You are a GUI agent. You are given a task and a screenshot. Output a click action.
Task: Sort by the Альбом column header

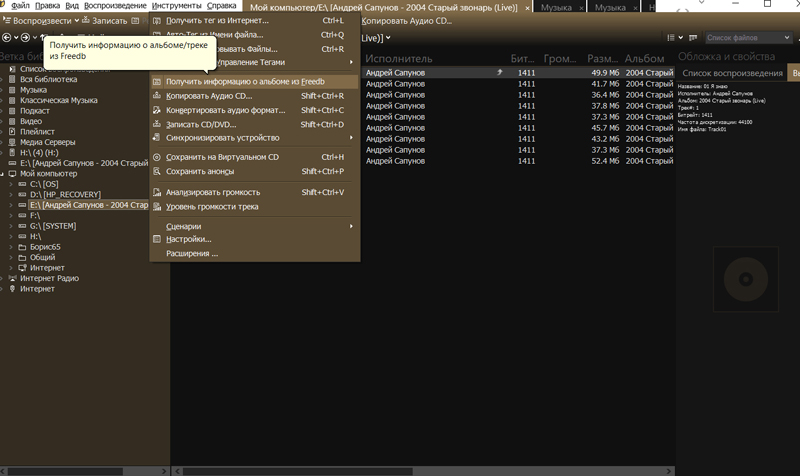(644, 59)
